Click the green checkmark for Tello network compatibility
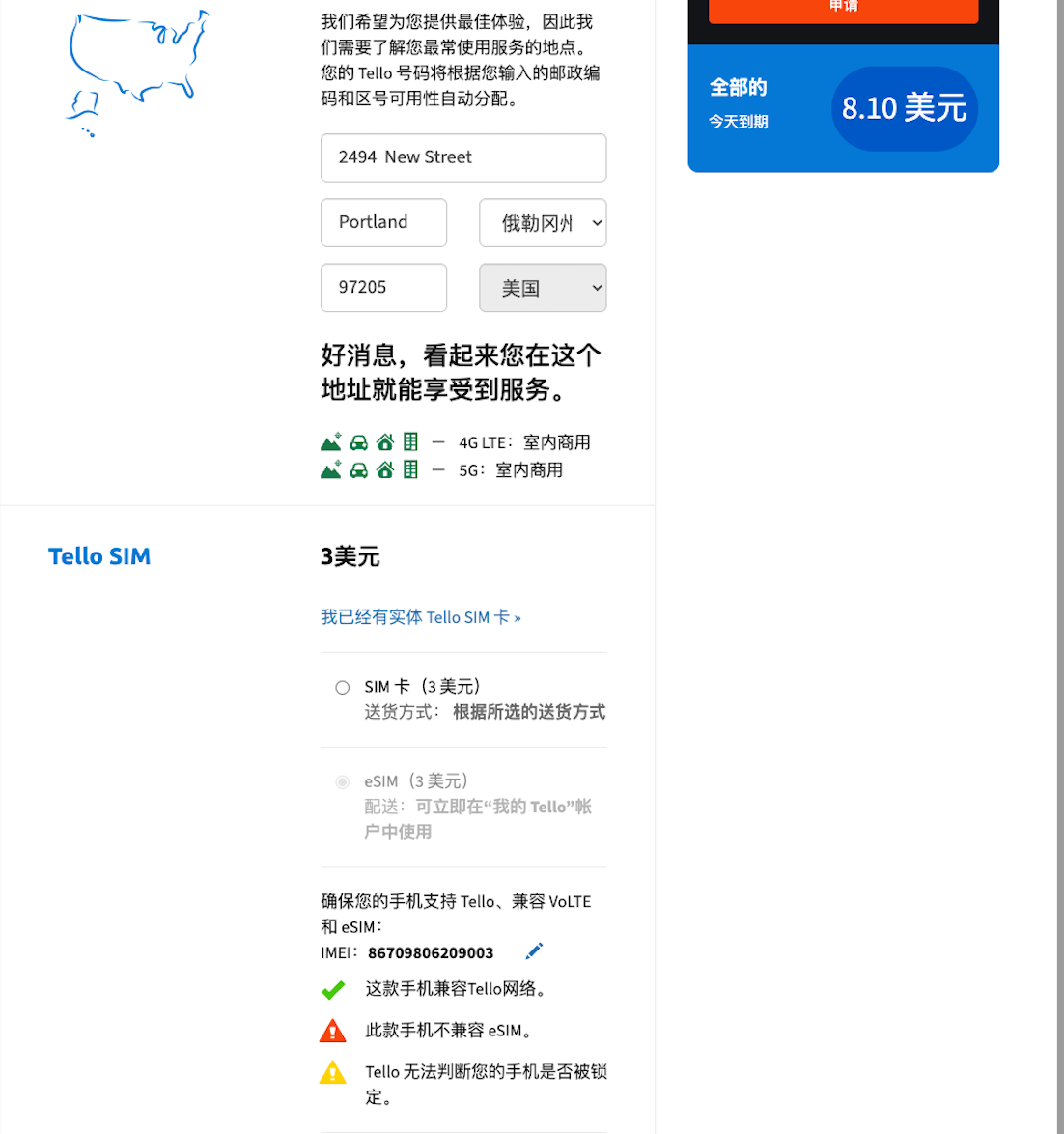This screenshot has width=1064, height=1134. [x=333, y=989]
